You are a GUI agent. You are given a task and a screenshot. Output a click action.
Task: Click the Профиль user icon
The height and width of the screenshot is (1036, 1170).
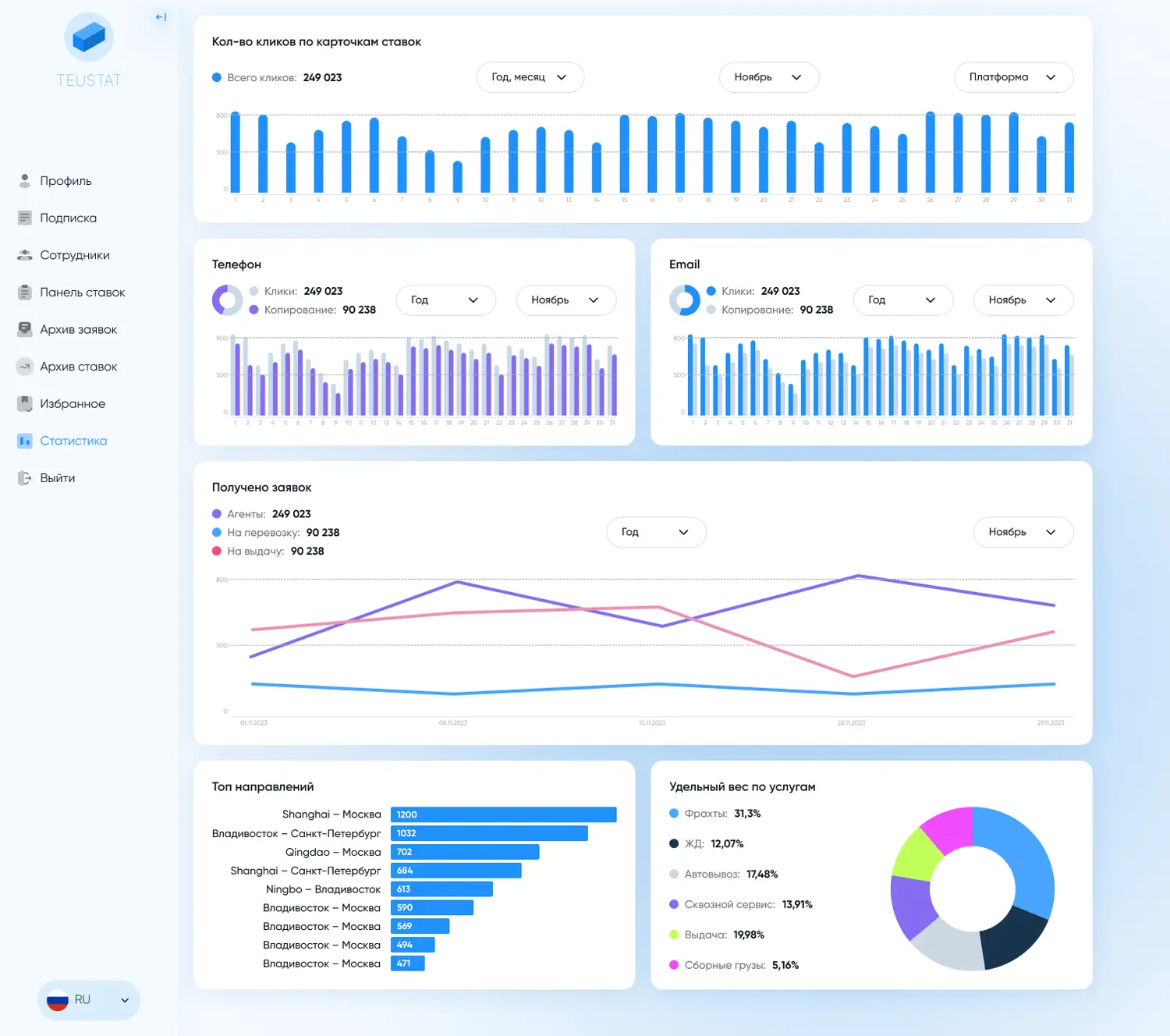(x=25, y=181)
